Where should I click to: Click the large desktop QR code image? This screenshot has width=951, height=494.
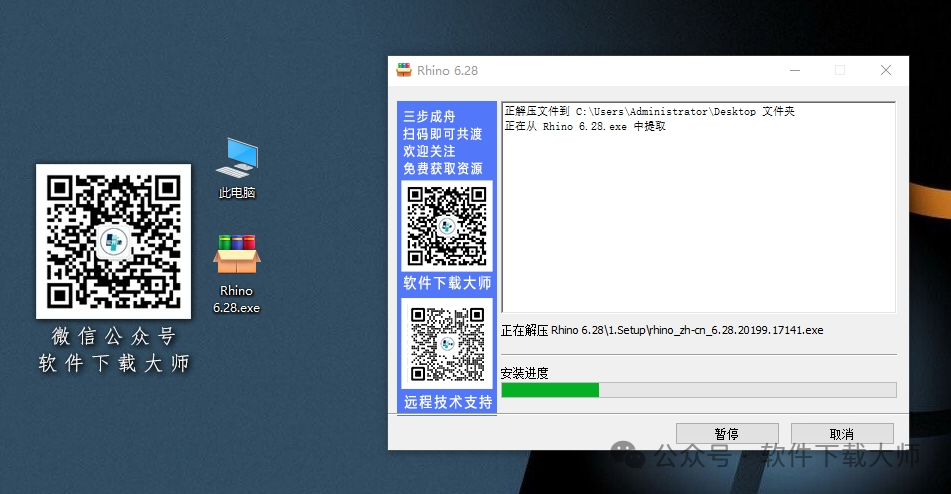tap(113, 241)
